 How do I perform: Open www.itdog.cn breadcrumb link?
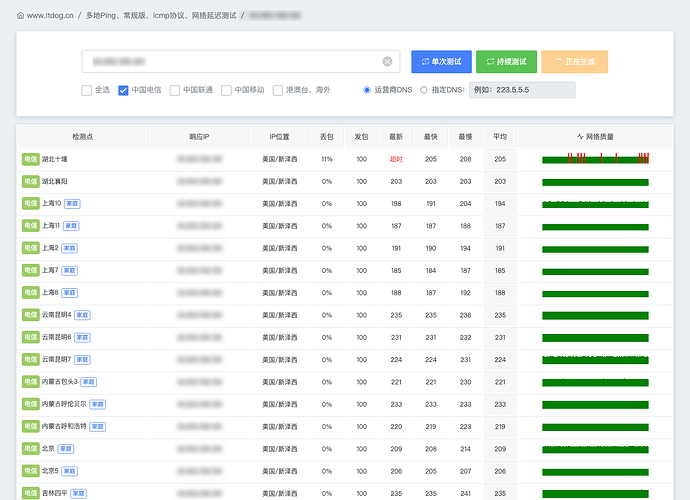pyautogui.click(x=50, y=15)
